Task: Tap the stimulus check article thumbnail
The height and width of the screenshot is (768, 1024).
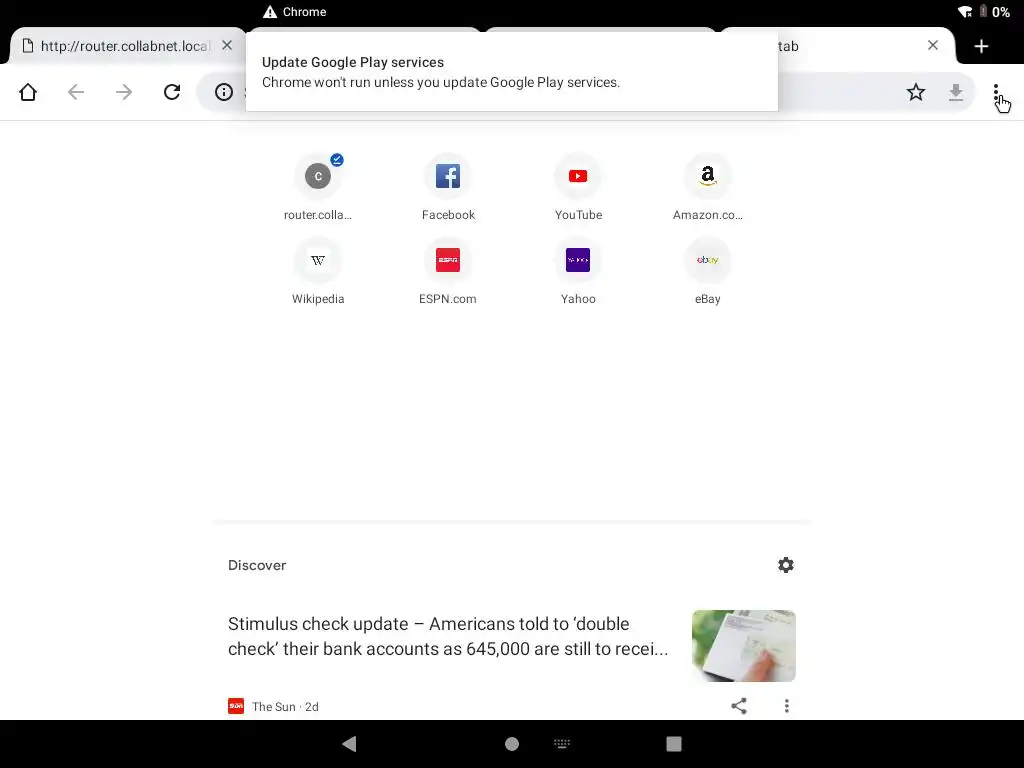Action: (744, 646)
